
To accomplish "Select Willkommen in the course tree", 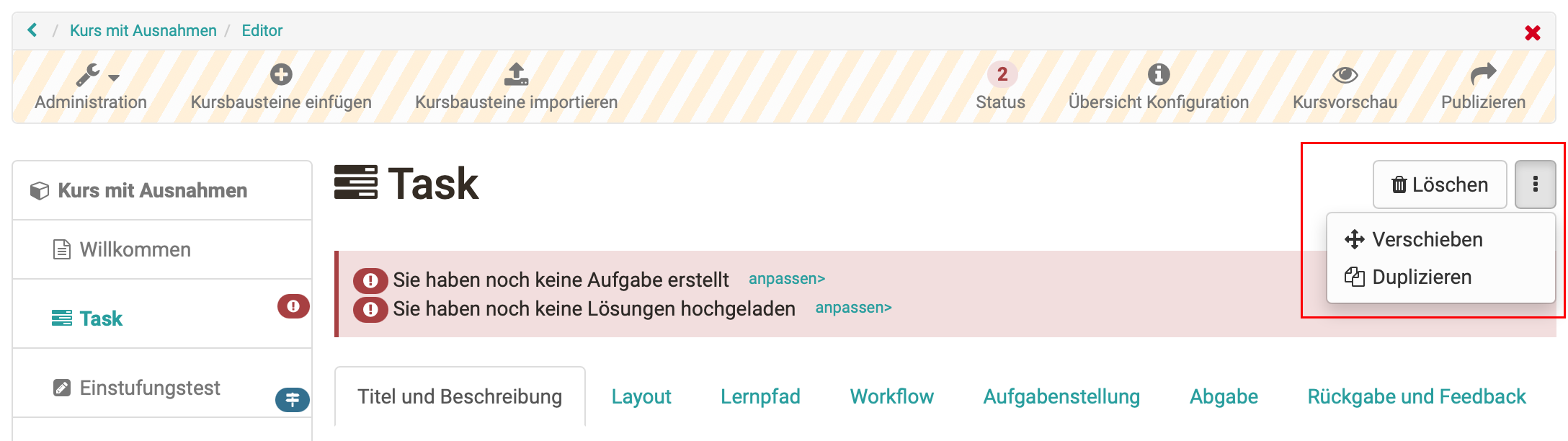I will [x=135, y=249].
